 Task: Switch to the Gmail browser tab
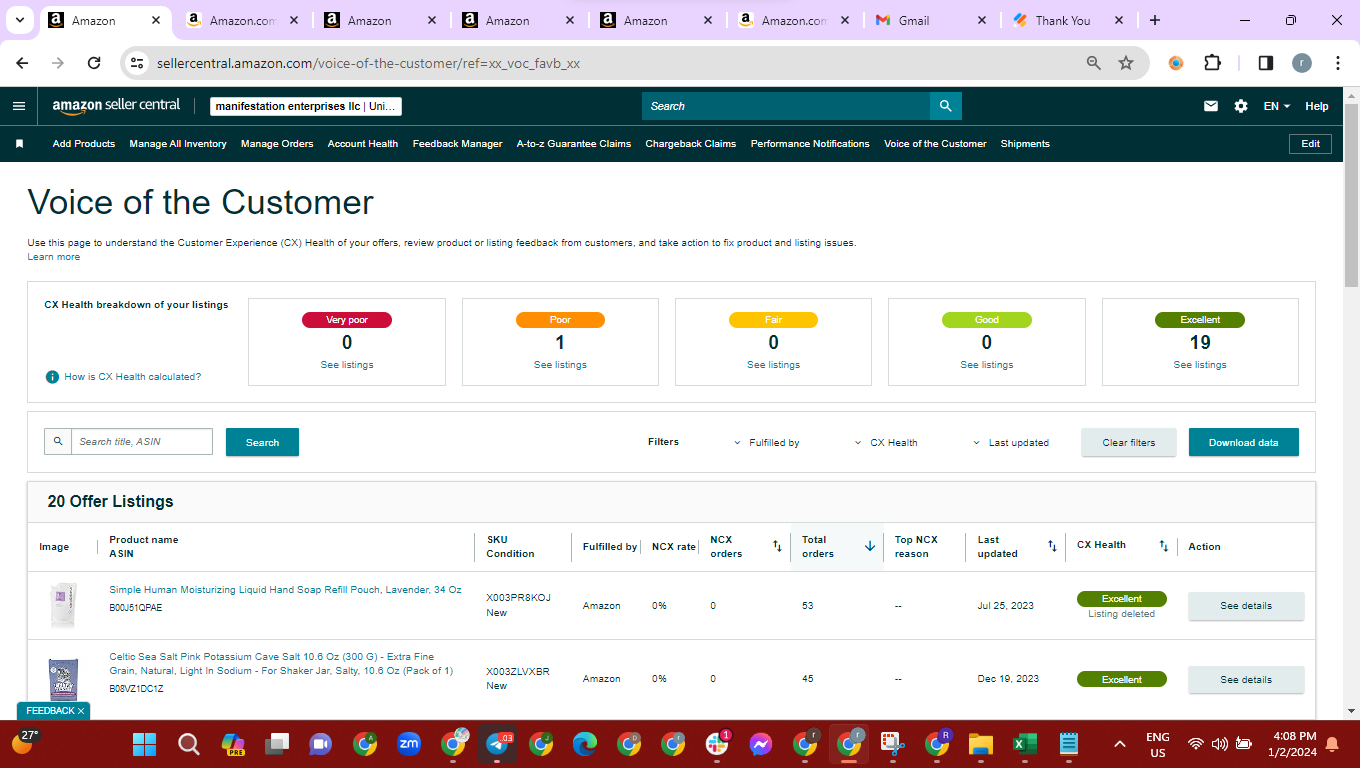coord(929,20)
